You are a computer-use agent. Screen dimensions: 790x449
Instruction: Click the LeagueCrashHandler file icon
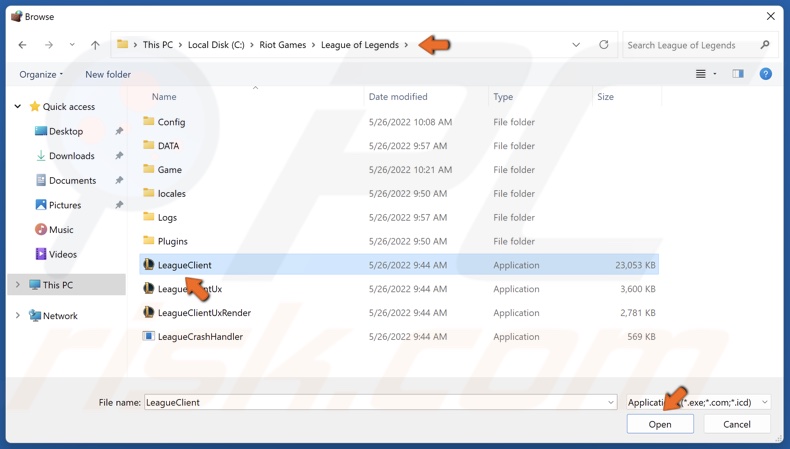(148, 336)
